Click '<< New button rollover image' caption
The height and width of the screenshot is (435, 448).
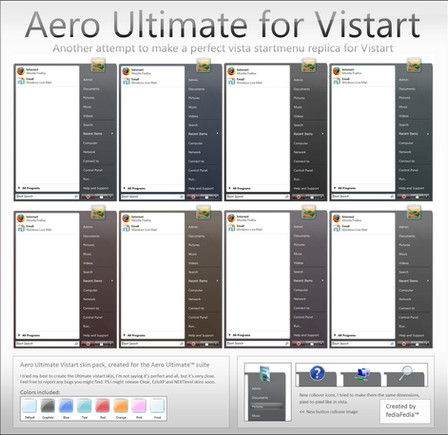coord(329,412)
